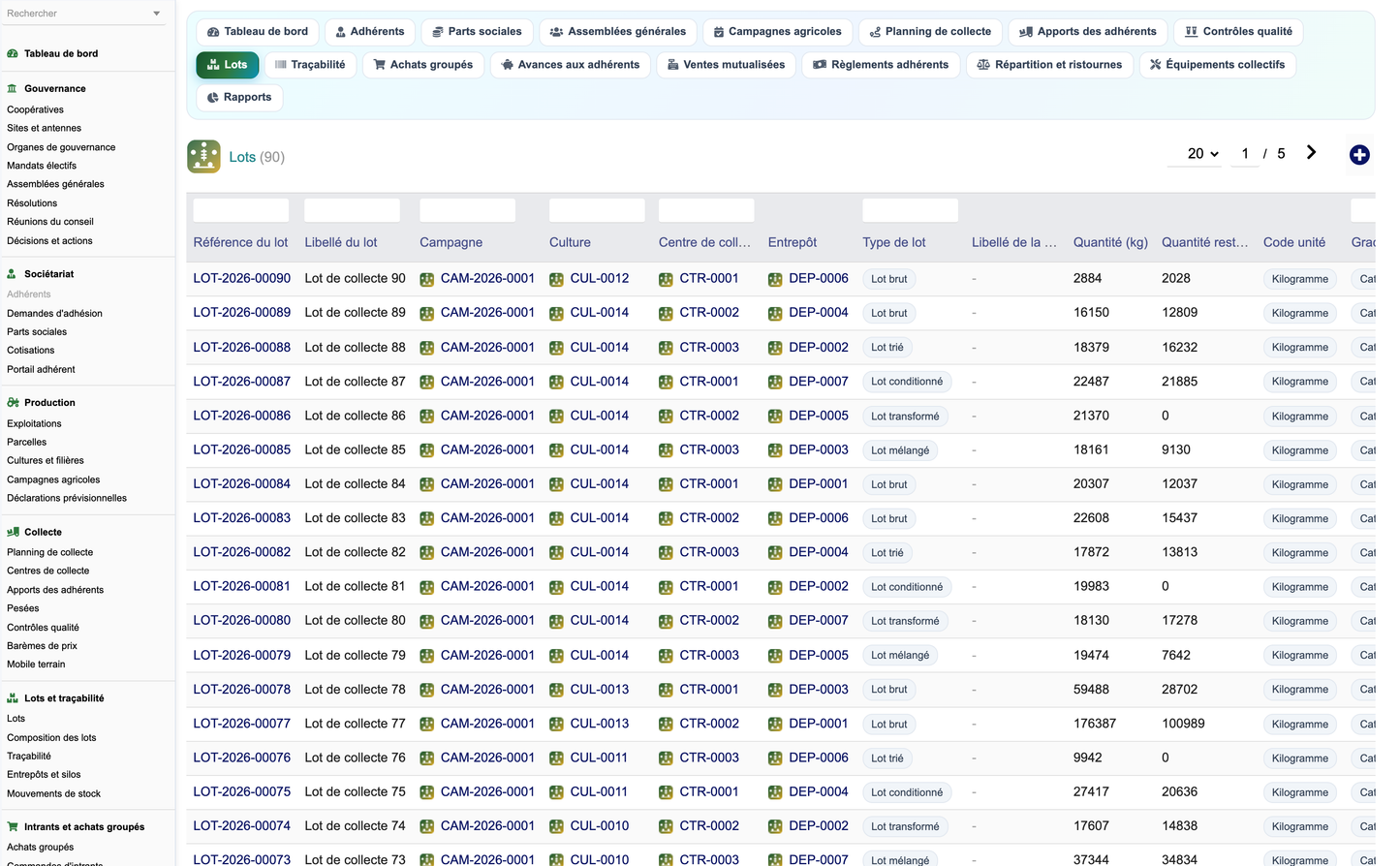The image size is (1400, 866).
Task: Open lot LOT-2026-00090 link
Action: [242, 278]
